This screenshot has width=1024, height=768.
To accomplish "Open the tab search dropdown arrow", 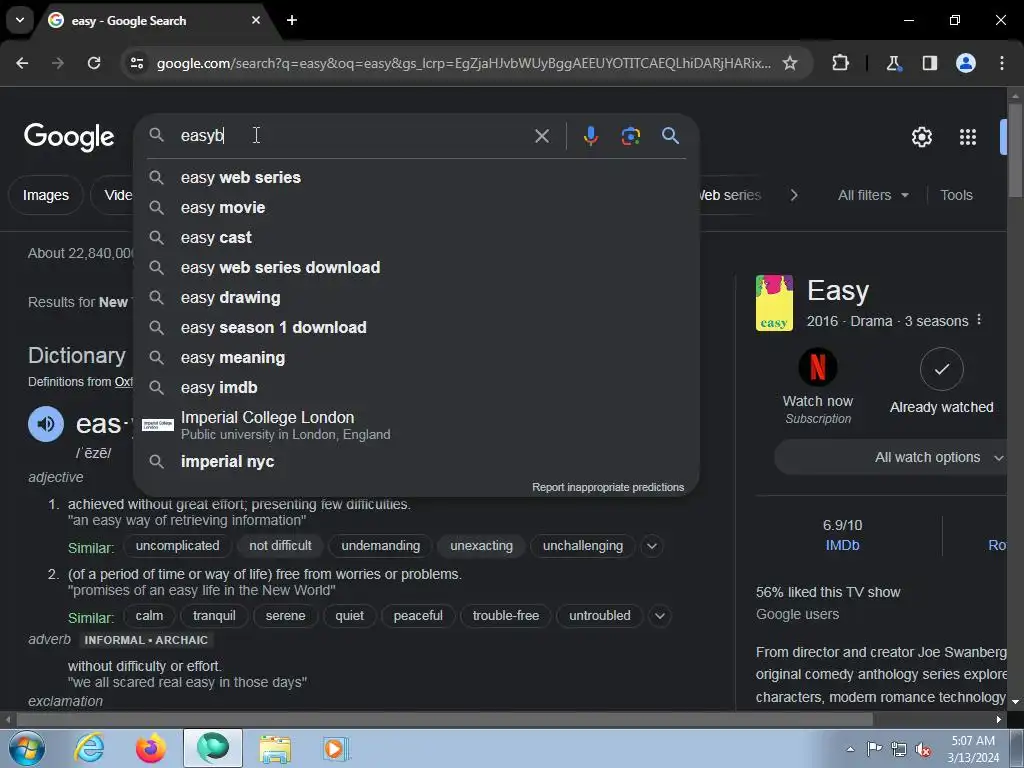I will (20, 20).
